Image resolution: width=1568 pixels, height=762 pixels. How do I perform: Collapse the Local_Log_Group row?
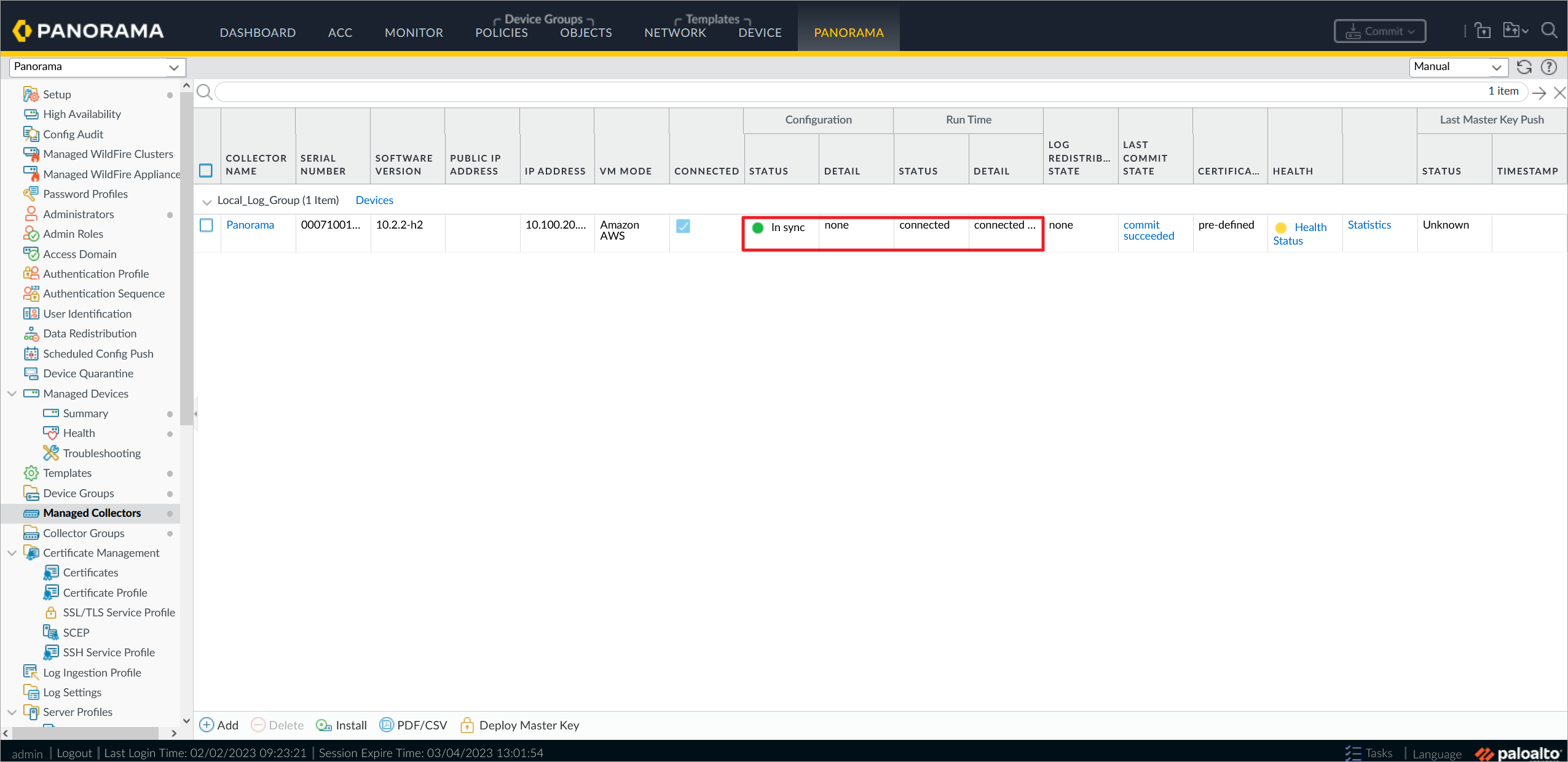pyautogui.click(x=207, y=201)
